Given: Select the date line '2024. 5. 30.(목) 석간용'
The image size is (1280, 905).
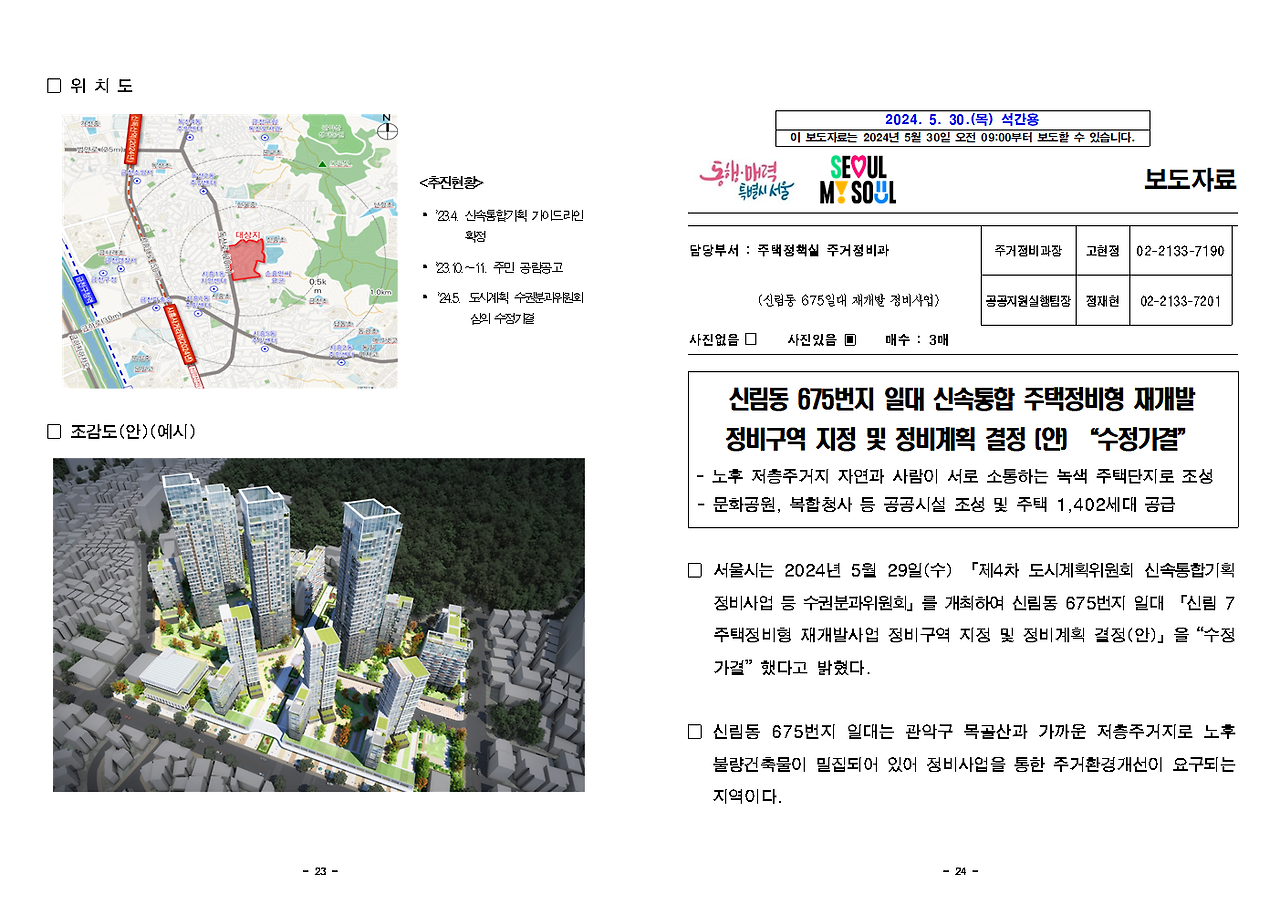Looking at the screenshot, I should [962, 120].
